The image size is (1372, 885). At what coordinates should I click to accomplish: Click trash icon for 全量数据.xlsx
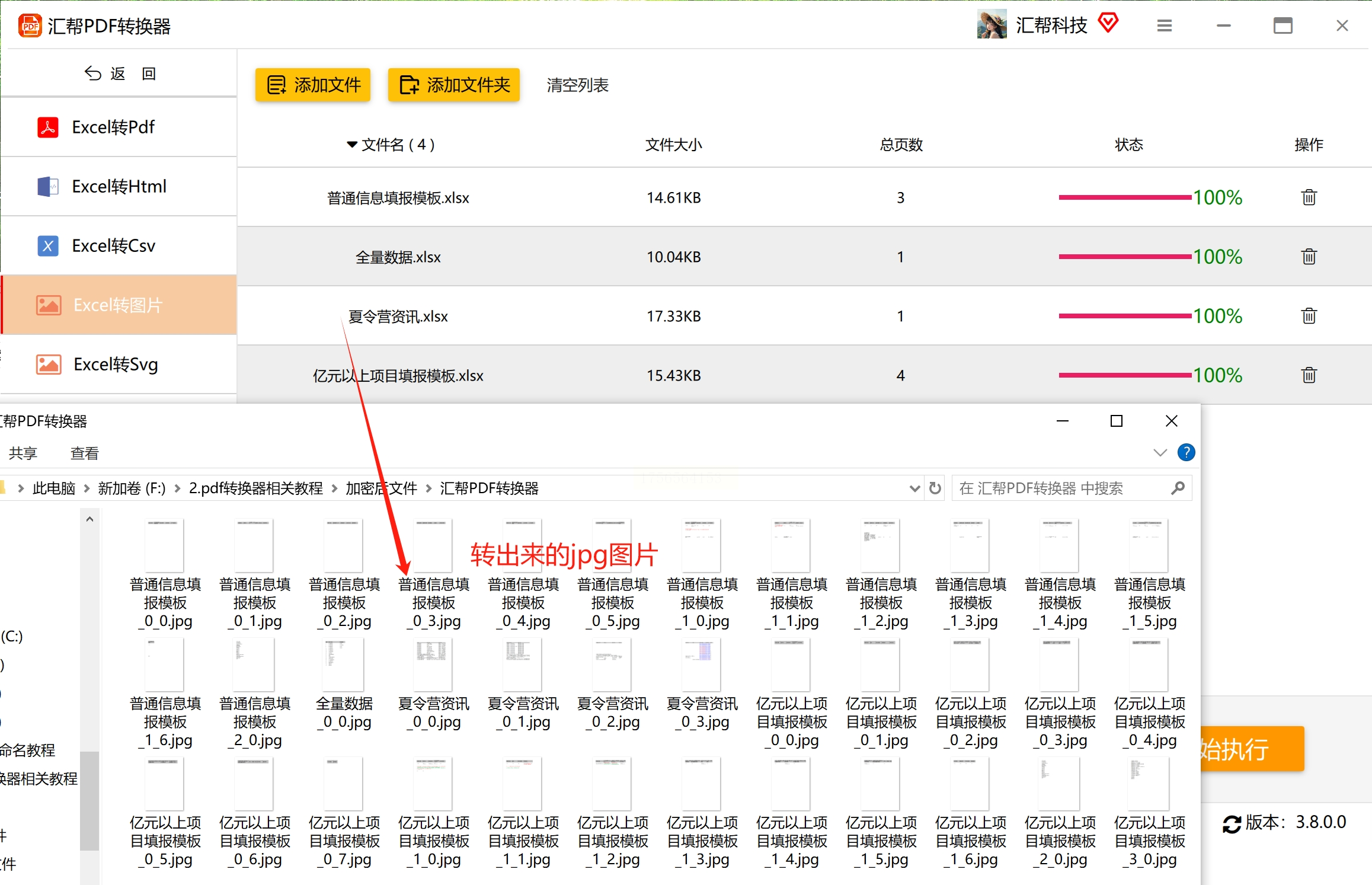(1309, 257)
